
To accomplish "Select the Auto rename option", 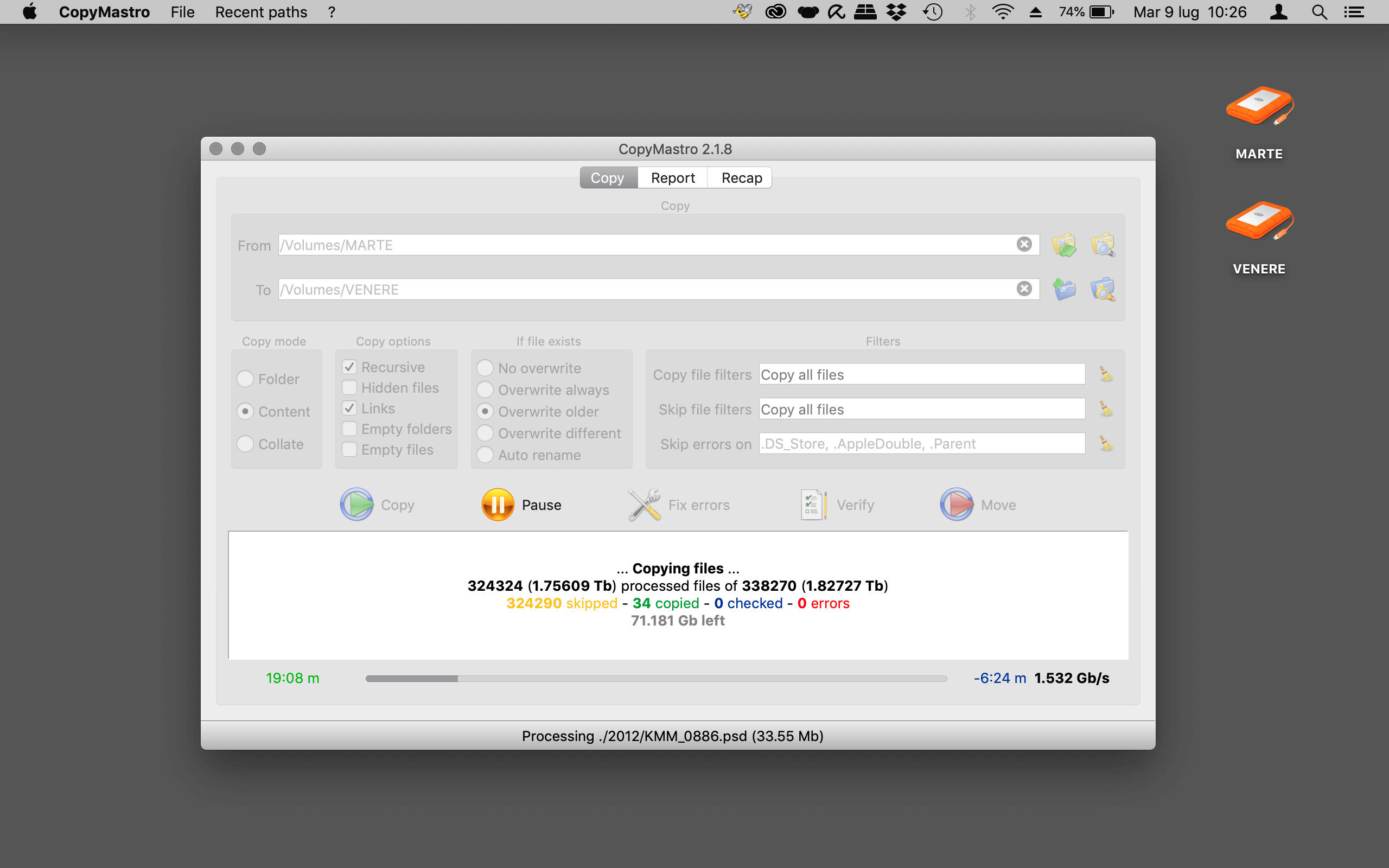I will (x=485, y=455).
